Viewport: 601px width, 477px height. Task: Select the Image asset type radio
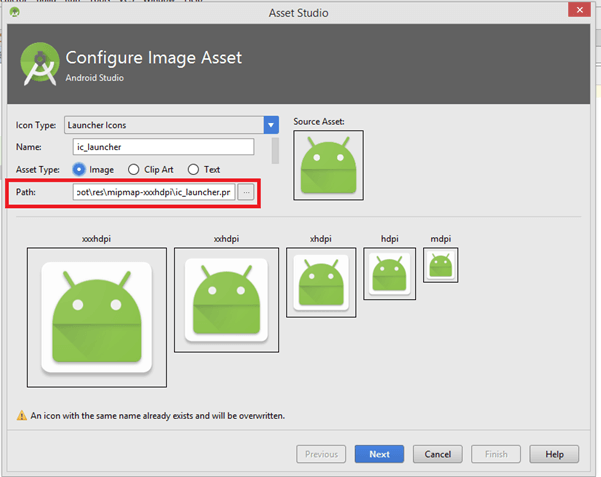[79, 169]
